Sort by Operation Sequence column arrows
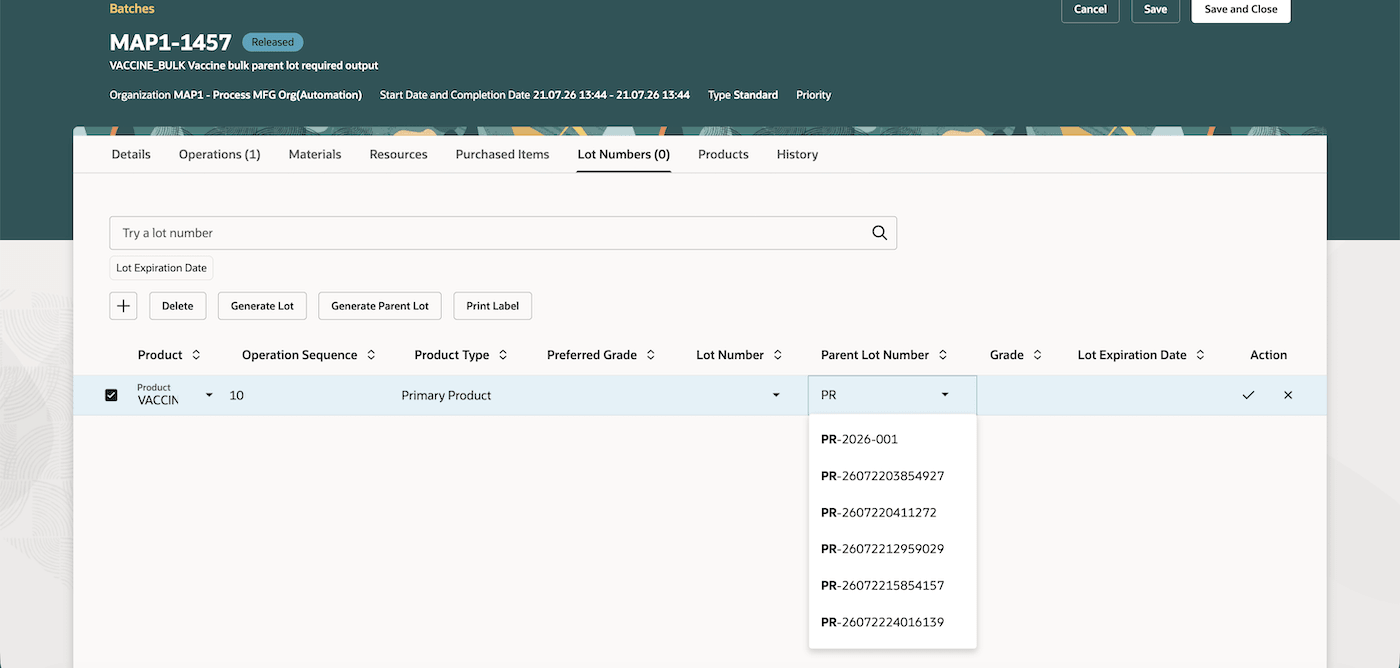Viewport: 1400px width, 668px height. click(371, 355)
